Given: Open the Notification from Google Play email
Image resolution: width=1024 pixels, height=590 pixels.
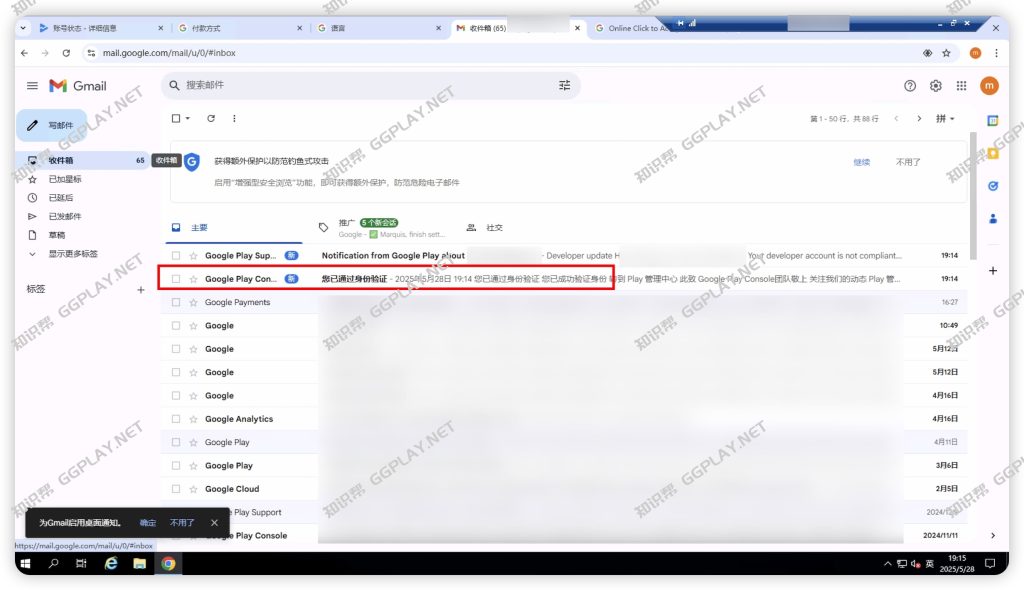Looking at the screenshot, I should [x=565, y=255].
